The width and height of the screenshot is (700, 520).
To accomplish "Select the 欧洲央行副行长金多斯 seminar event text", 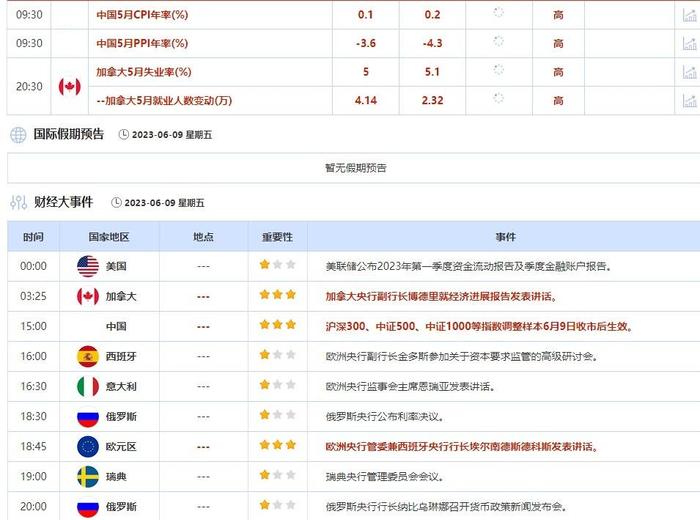I will coord(462,356).
